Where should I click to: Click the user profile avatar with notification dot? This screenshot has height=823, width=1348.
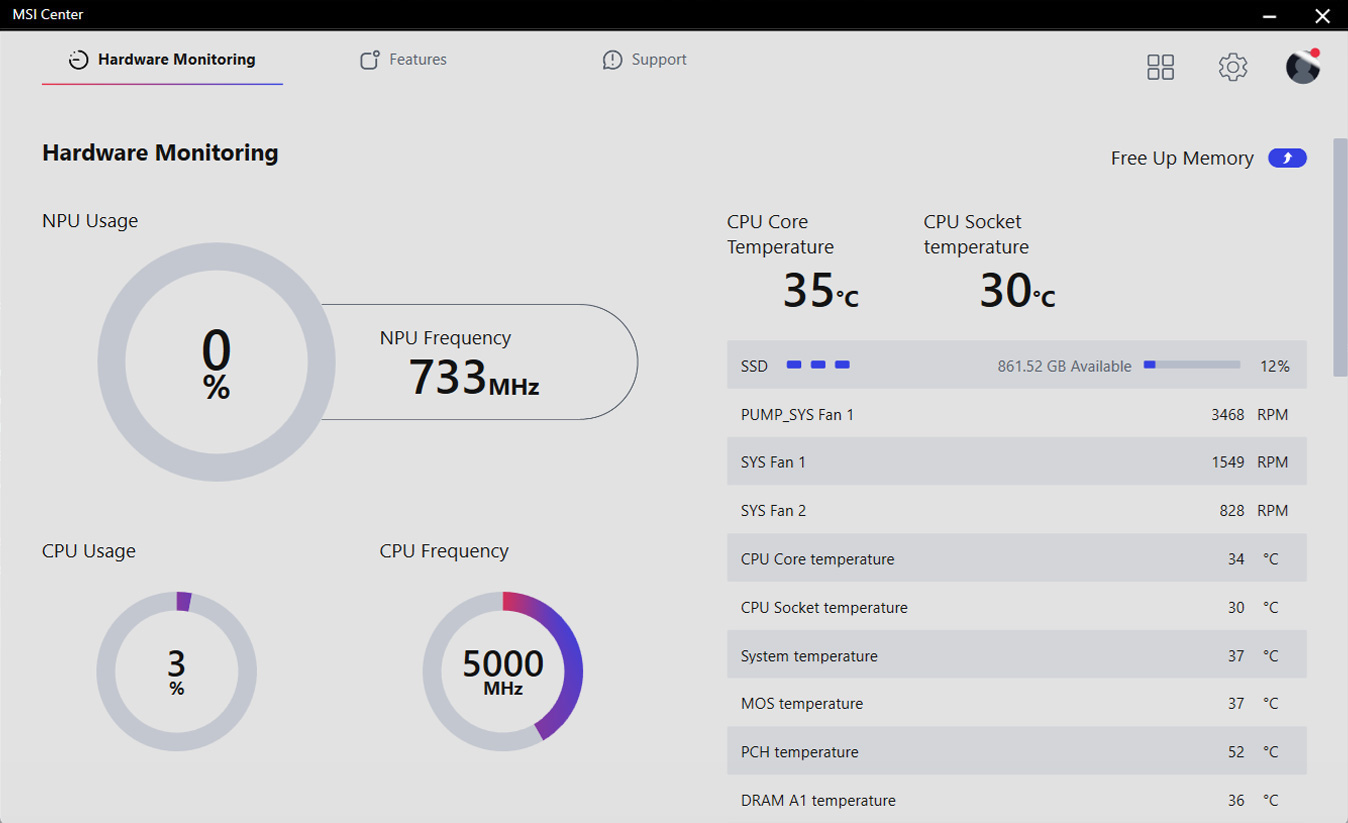point(1303,67)
